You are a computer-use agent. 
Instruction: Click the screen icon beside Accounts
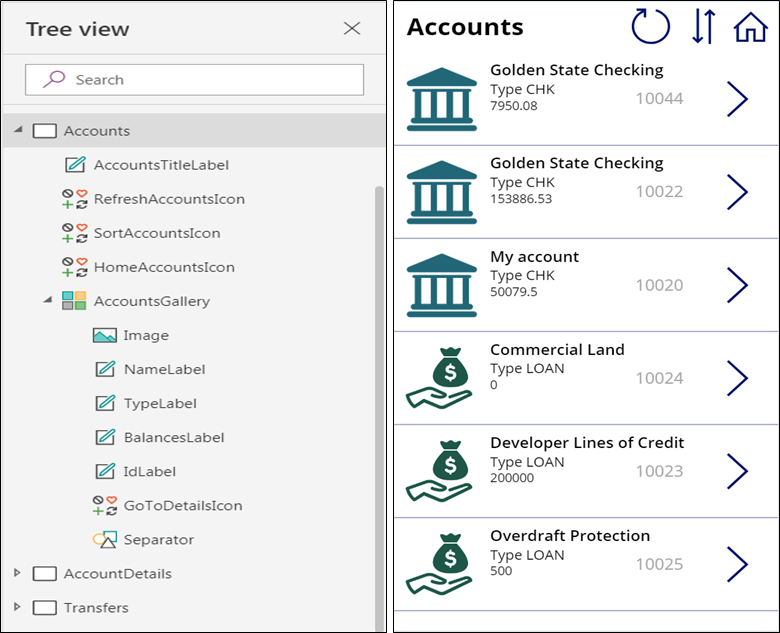[44, 131]
